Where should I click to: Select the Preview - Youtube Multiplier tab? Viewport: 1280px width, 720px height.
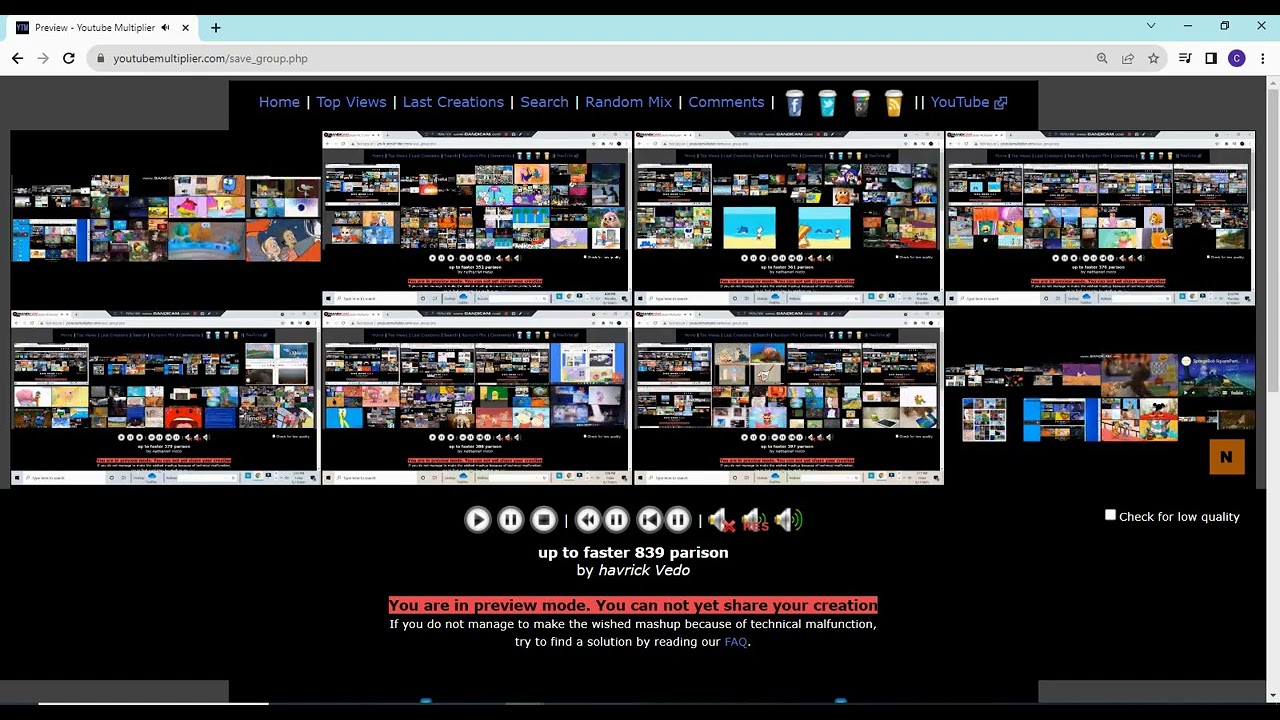(x=104, y=28)
